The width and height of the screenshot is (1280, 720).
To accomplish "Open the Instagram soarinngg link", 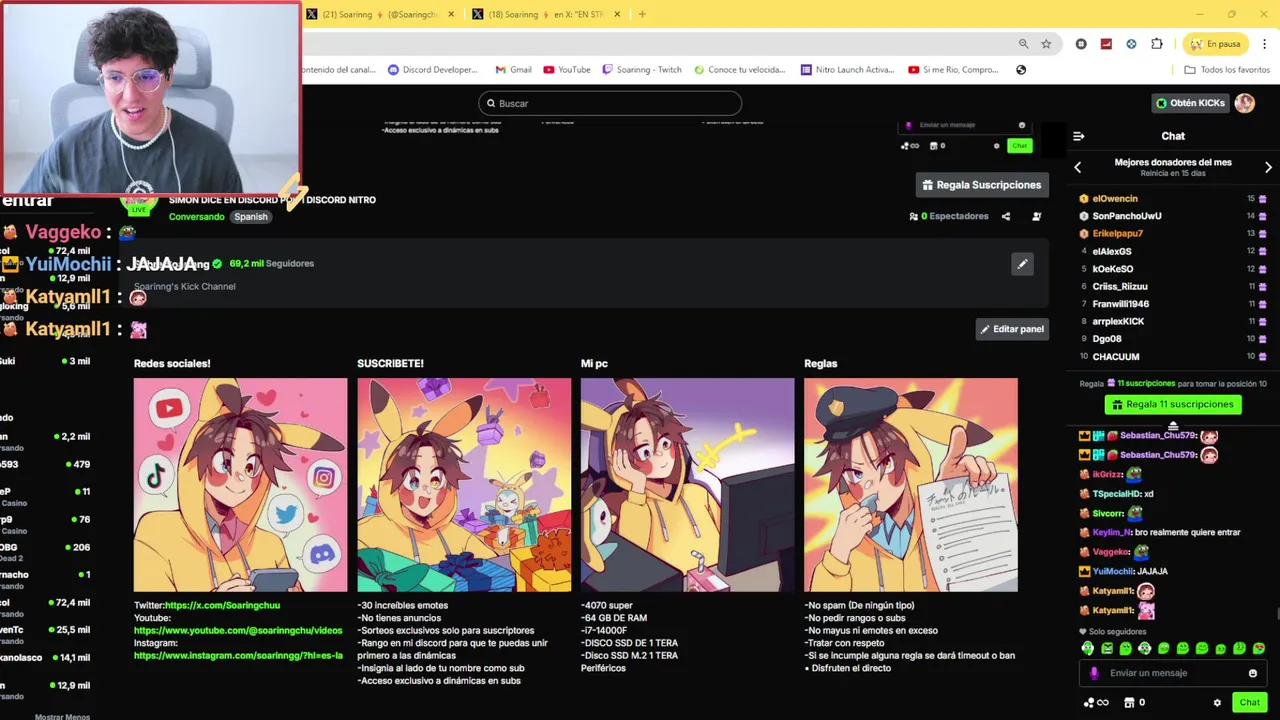I will (238, 656).
